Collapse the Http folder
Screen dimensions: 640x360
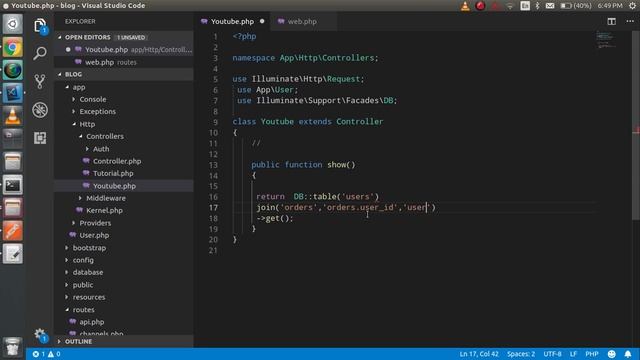pos(87,124)
